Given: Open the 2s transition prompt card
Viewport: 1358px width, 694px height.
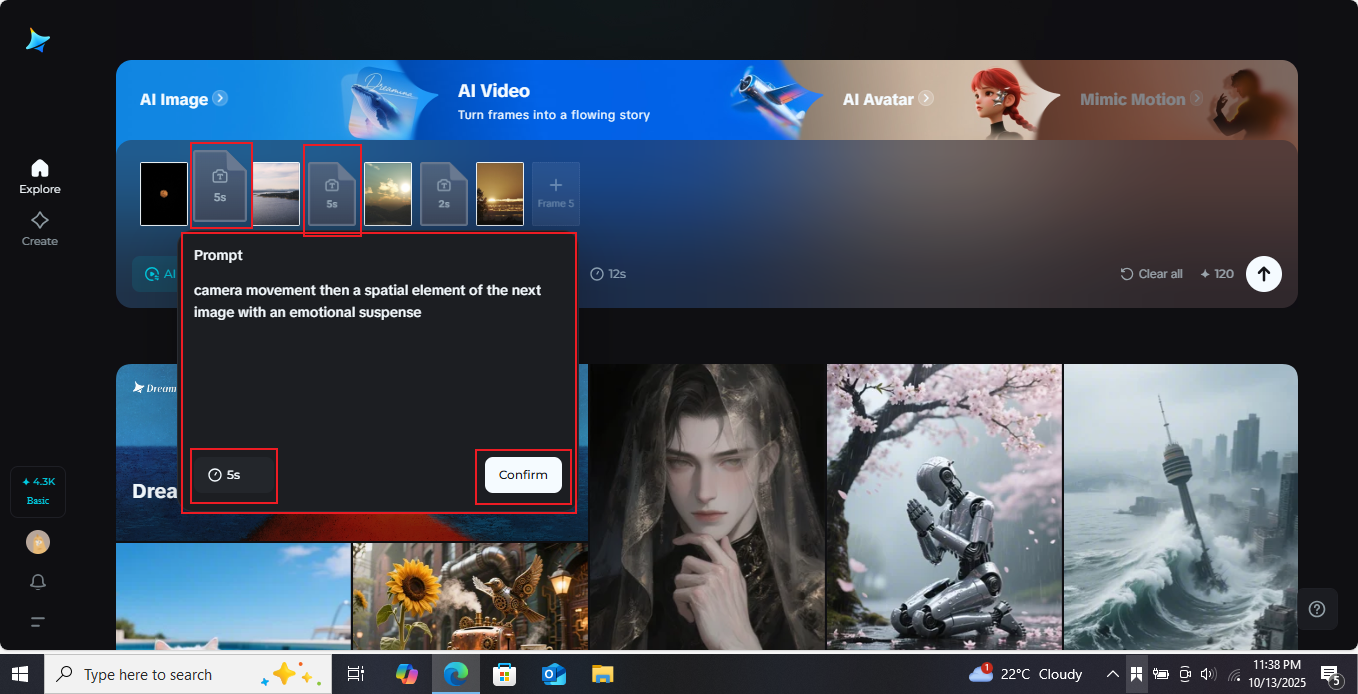Looking at the screenshot, I should pos(444,193).
